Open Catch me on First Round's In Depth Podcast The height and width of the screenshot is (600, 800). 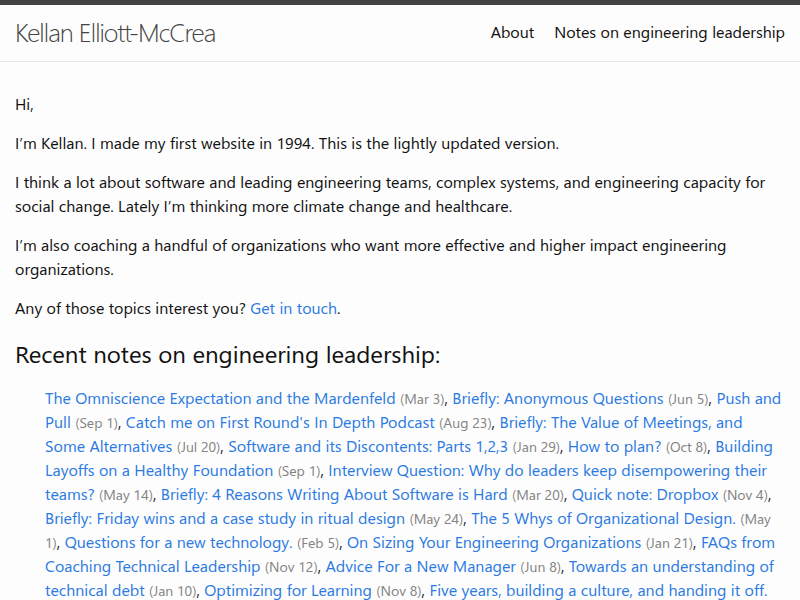tap(280, 422)
